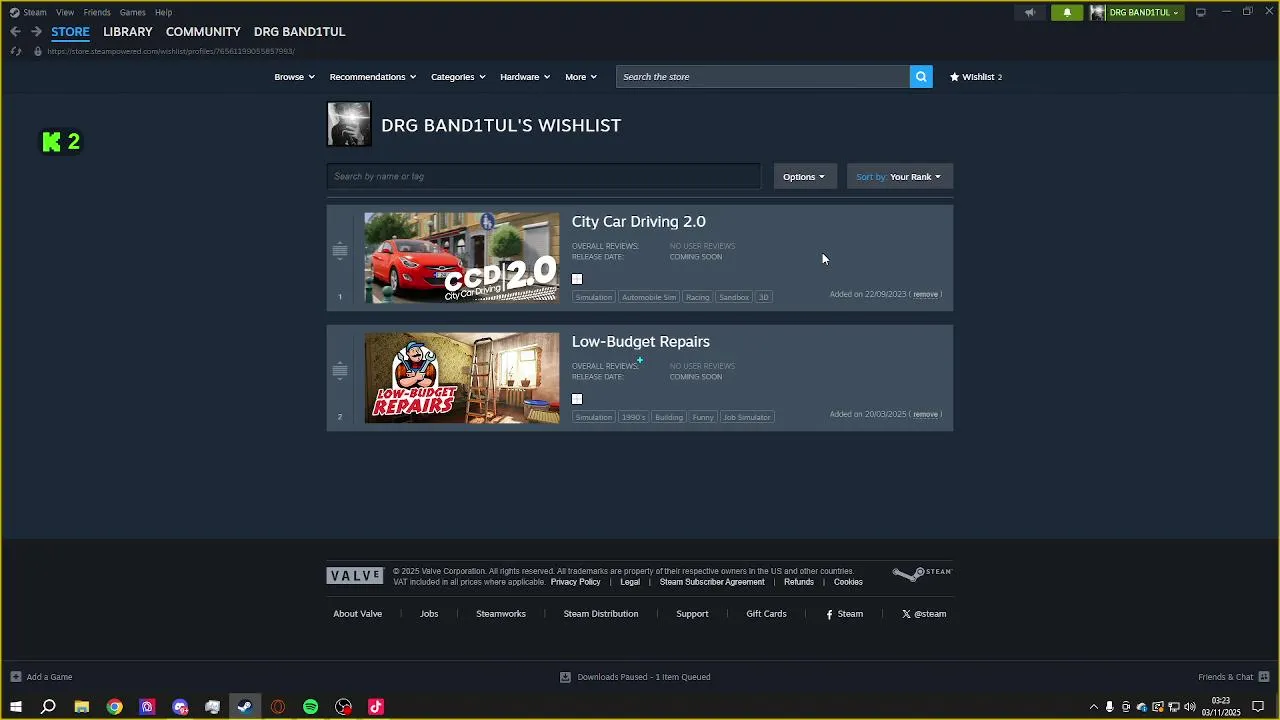Open Privacy Policy footer link
The height and width of the screenshot is (720, 1280).
click(x=575, y=582)
